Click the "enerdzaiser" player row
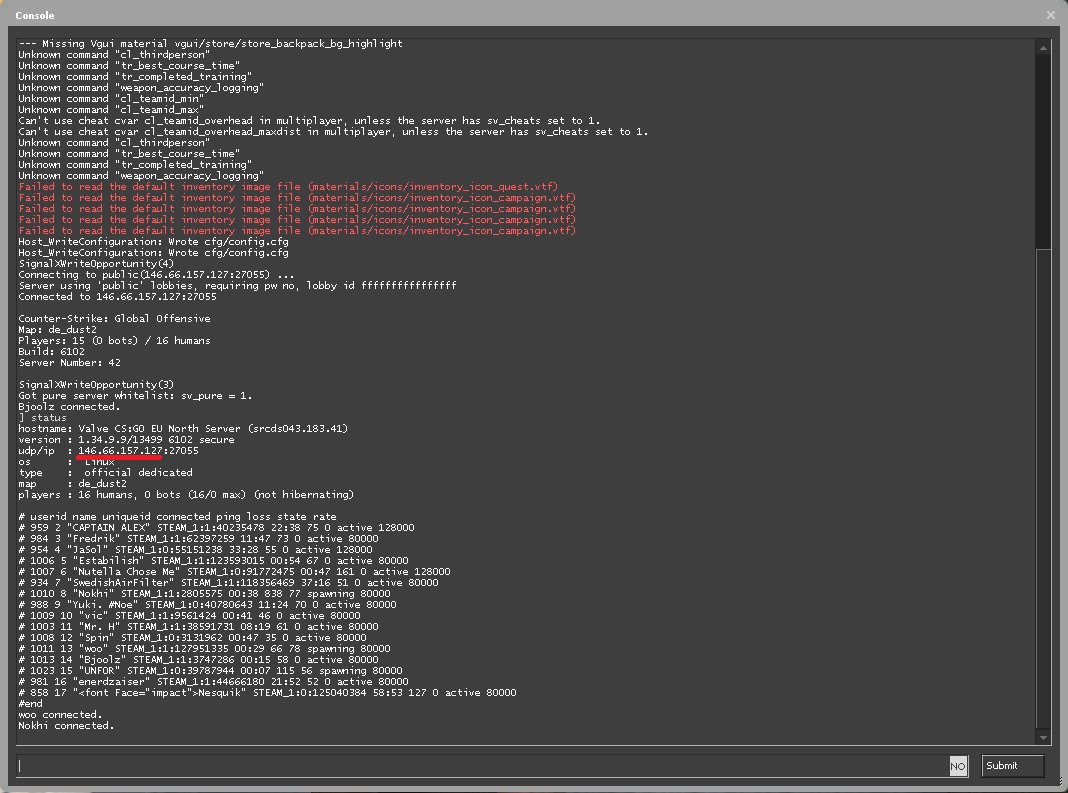This screenshot has height=793, width=1068. (213, 682)
